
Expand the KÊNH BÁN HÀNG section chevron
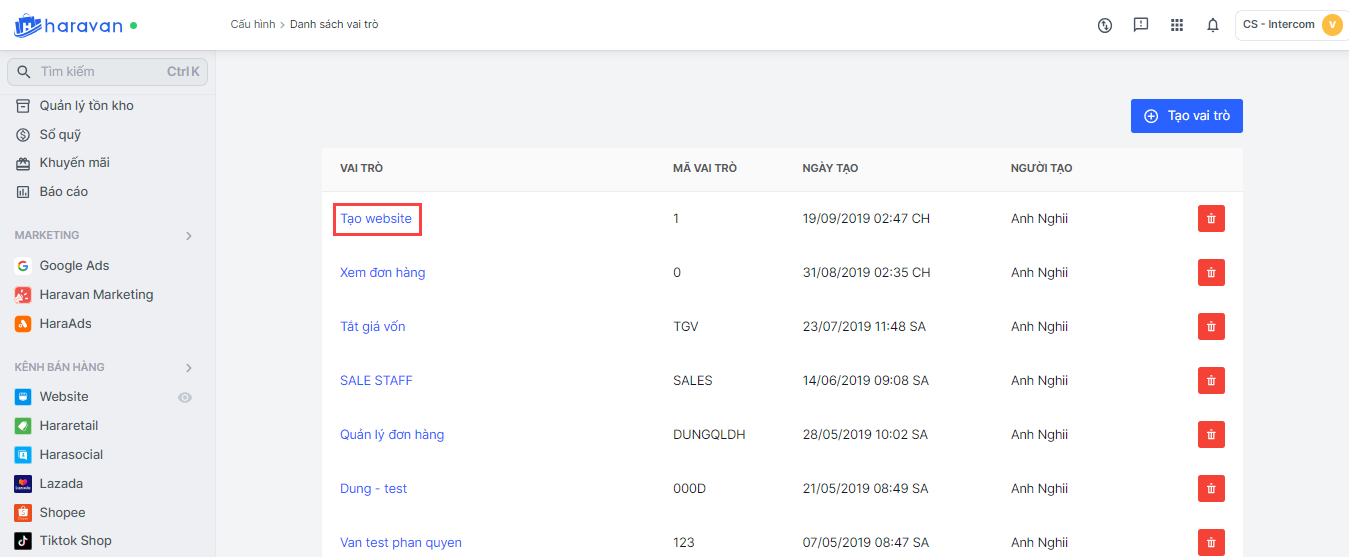(189, 368)
